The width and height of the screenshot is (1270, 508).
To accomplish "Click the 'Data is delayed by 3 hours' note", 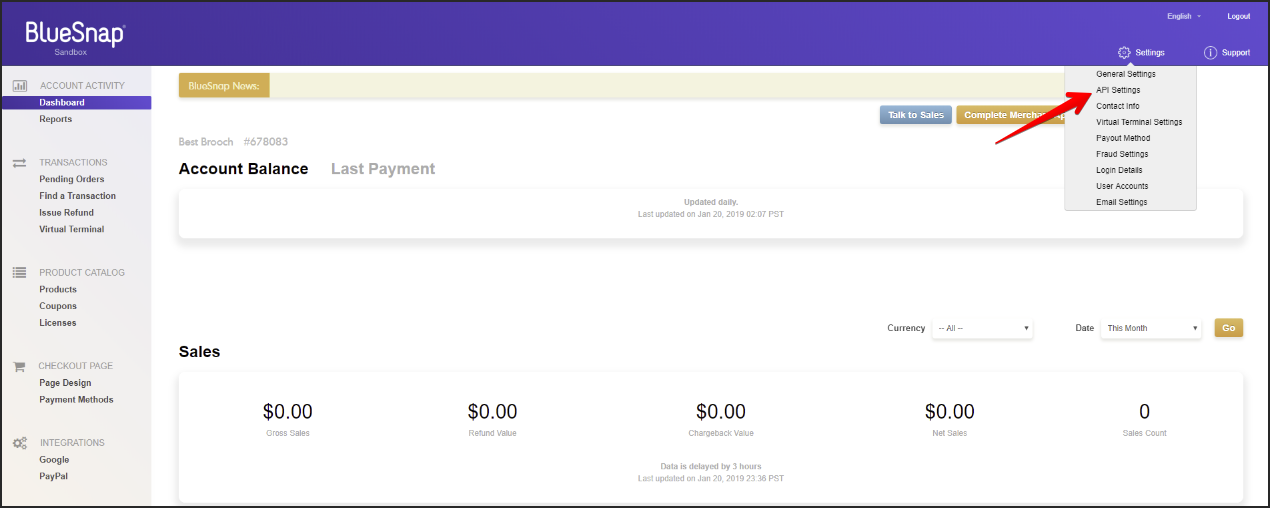I will [x=711, y=467].
